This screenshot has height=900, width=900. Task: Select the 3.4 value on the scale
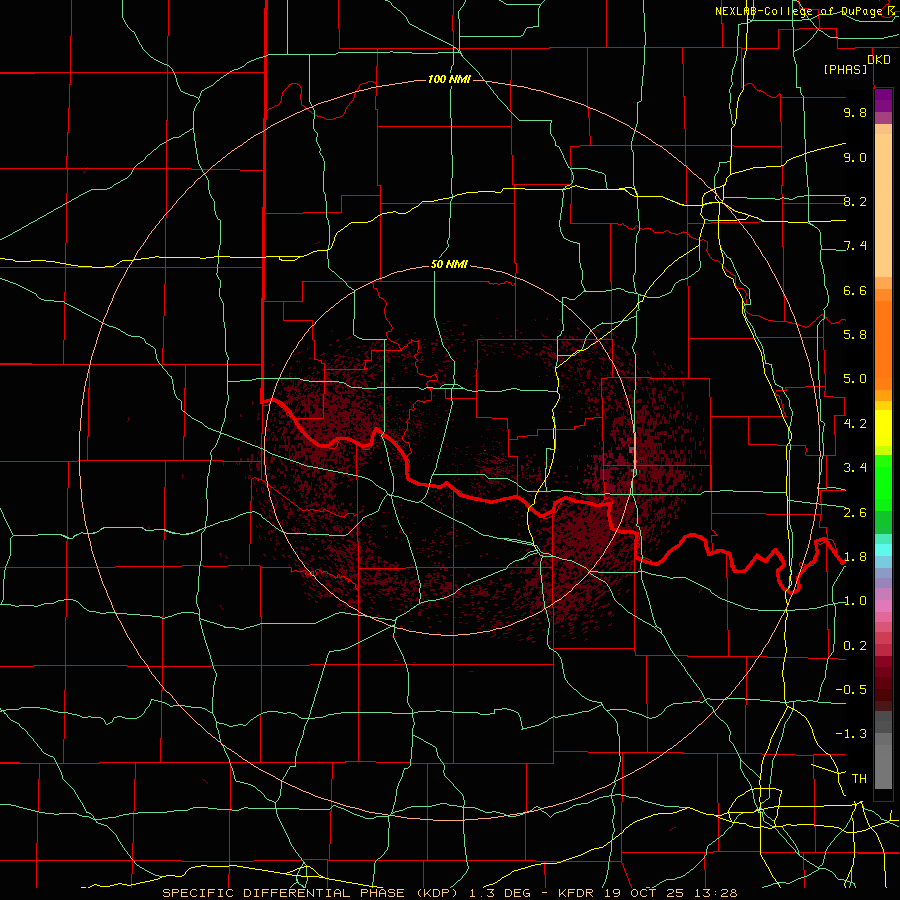[x=855, y=468]
